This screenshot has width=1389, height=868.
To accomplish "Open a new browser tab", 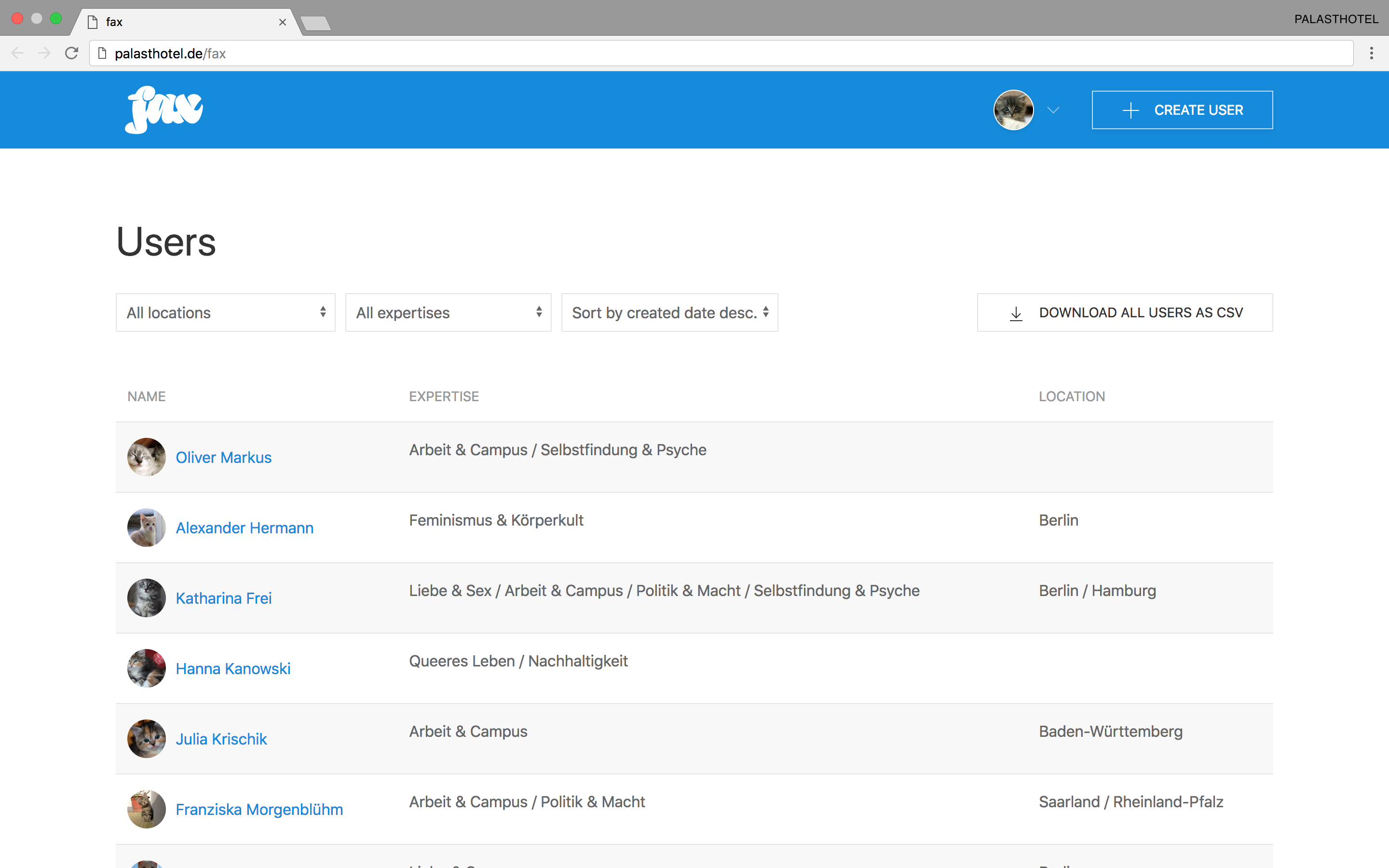I will [x=316, y=24].
